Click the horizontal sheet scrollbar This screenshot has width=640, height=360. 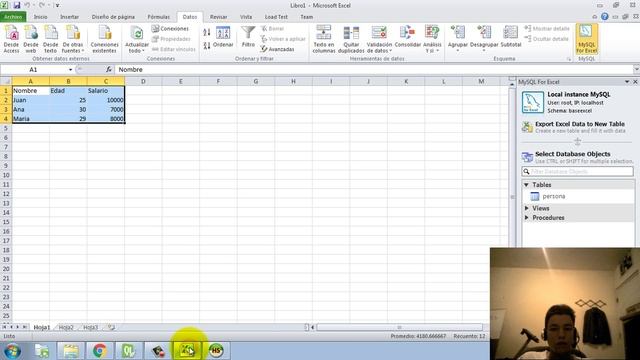400,327
